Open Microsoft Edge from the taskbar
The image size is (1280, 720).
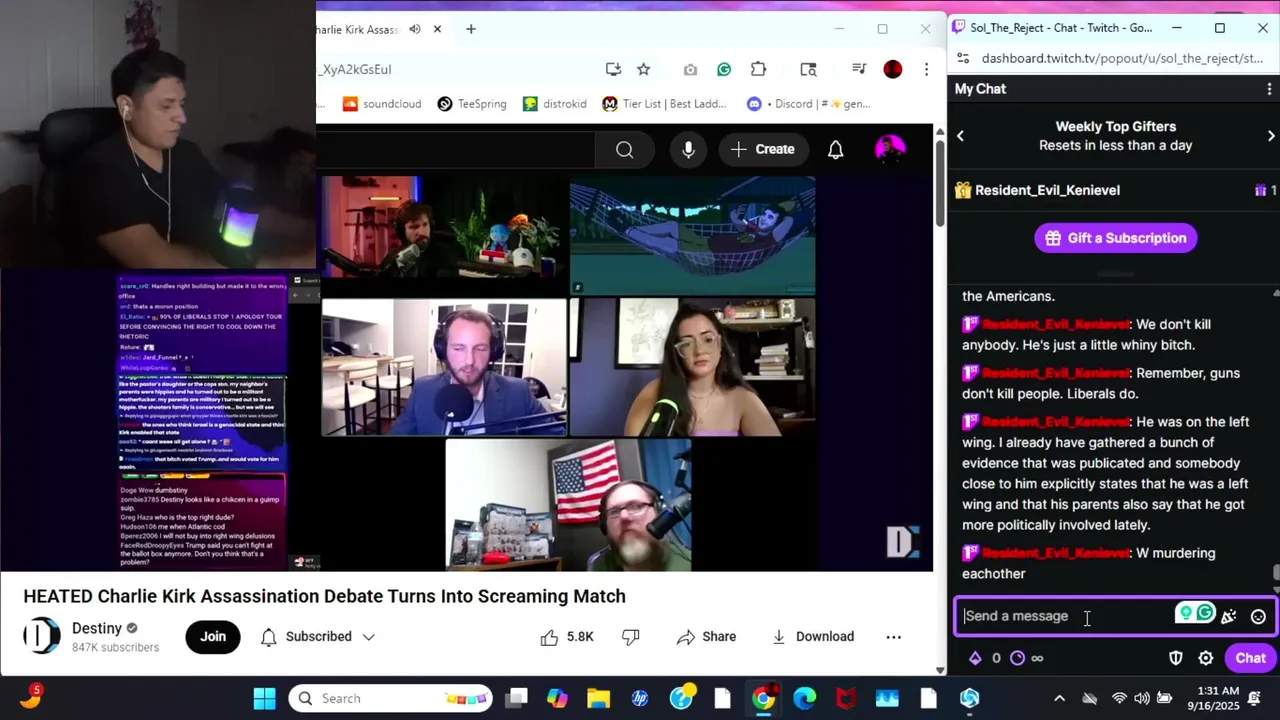click(x=804, y=698)
